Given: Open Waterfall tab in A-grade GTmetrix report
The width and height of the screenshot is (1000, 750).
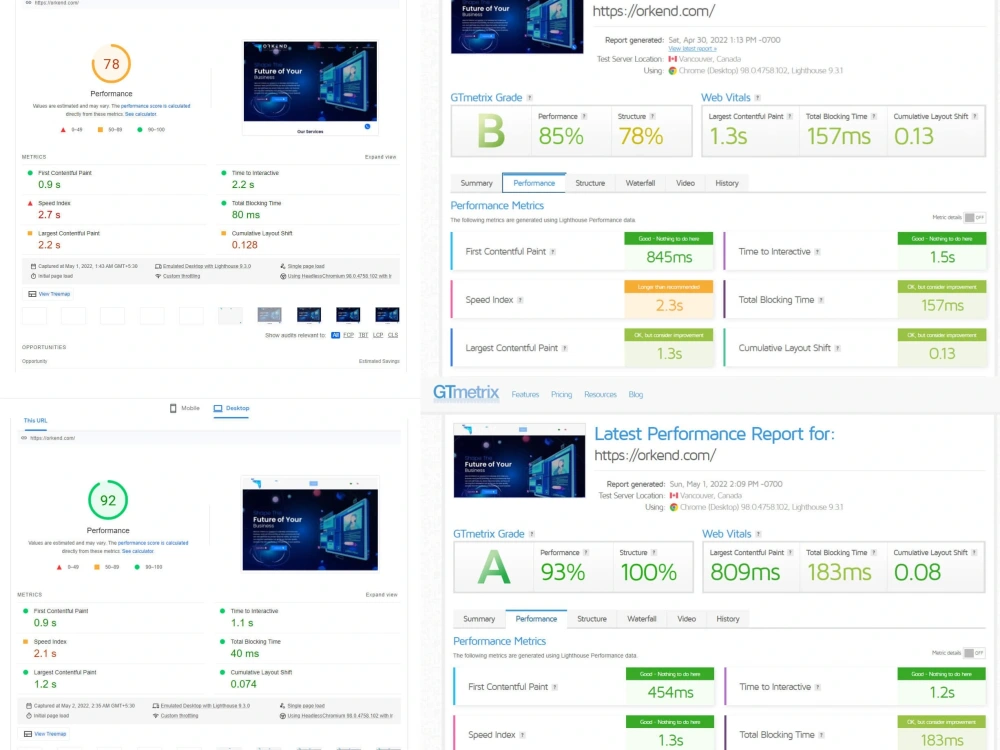Looking at the screenshot, I should click(642, 619).
